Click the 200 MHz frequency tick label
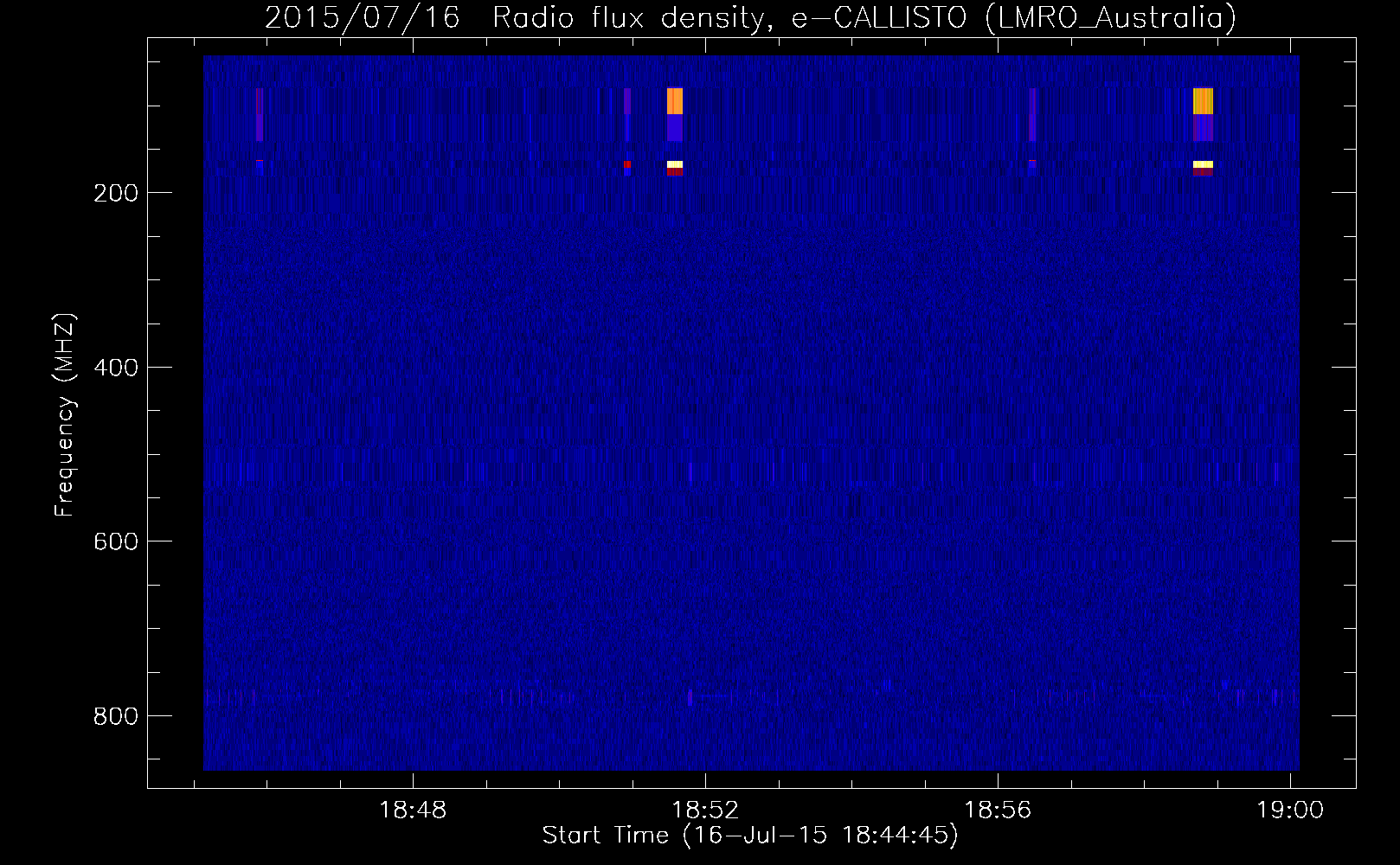This screenshot has width=1400, height=865. 116,193
